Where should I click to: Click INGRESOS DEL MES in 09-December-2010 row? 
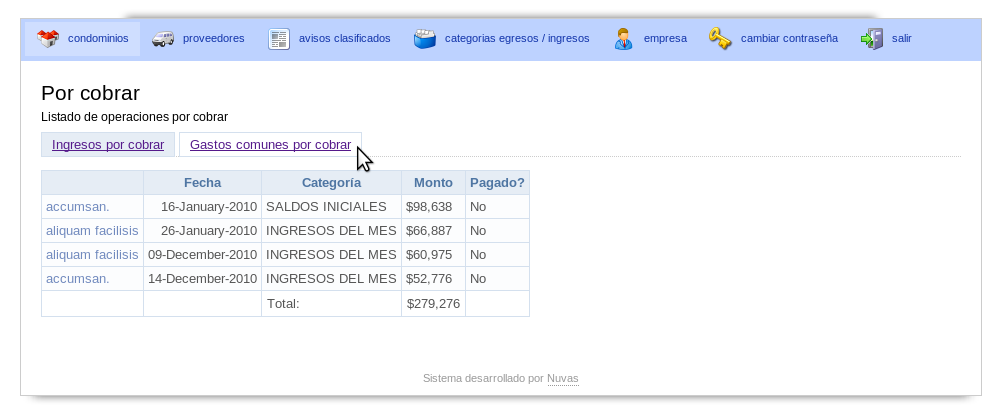coord(331,255)
